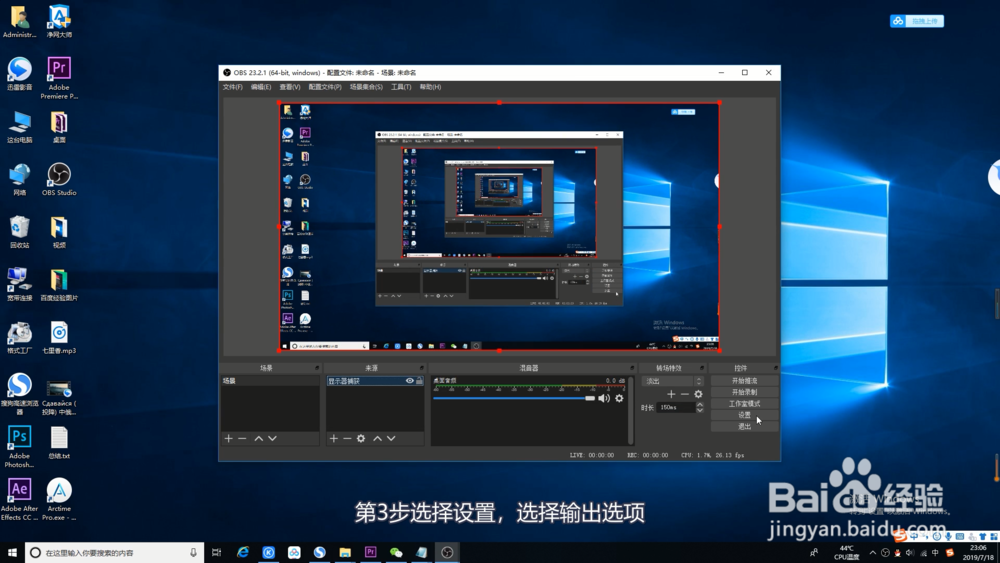Open 查看(V) menu
The image size is (1000, 563).
click(x=290, y=87)
